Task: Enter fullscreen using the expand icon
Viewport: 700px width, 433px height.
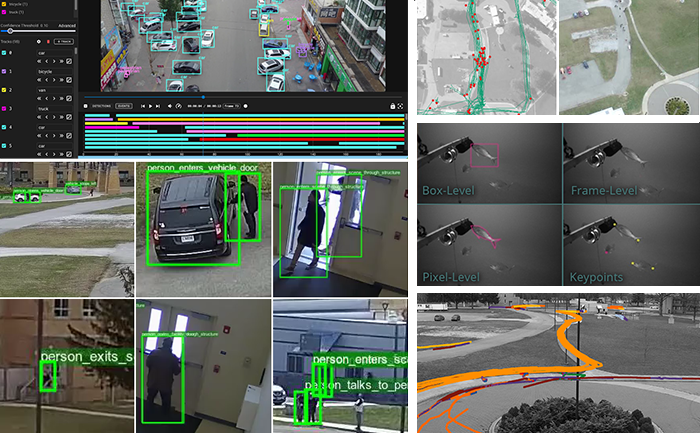Action: 400,106
